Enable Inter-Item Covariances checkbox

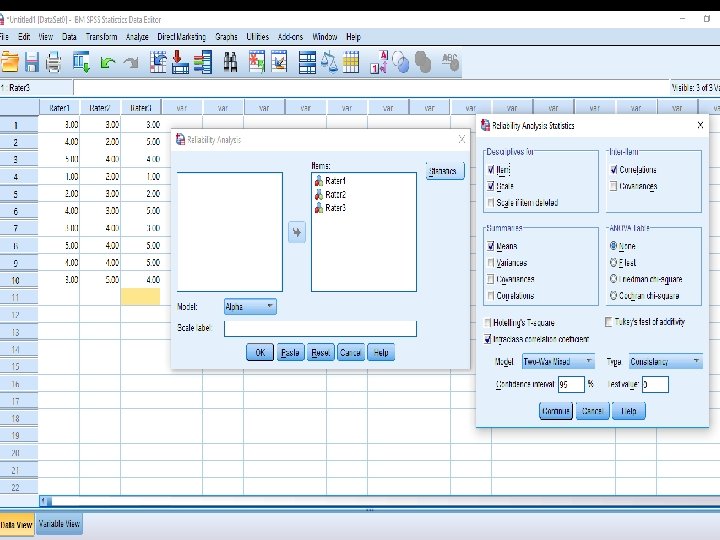point(613,186)
